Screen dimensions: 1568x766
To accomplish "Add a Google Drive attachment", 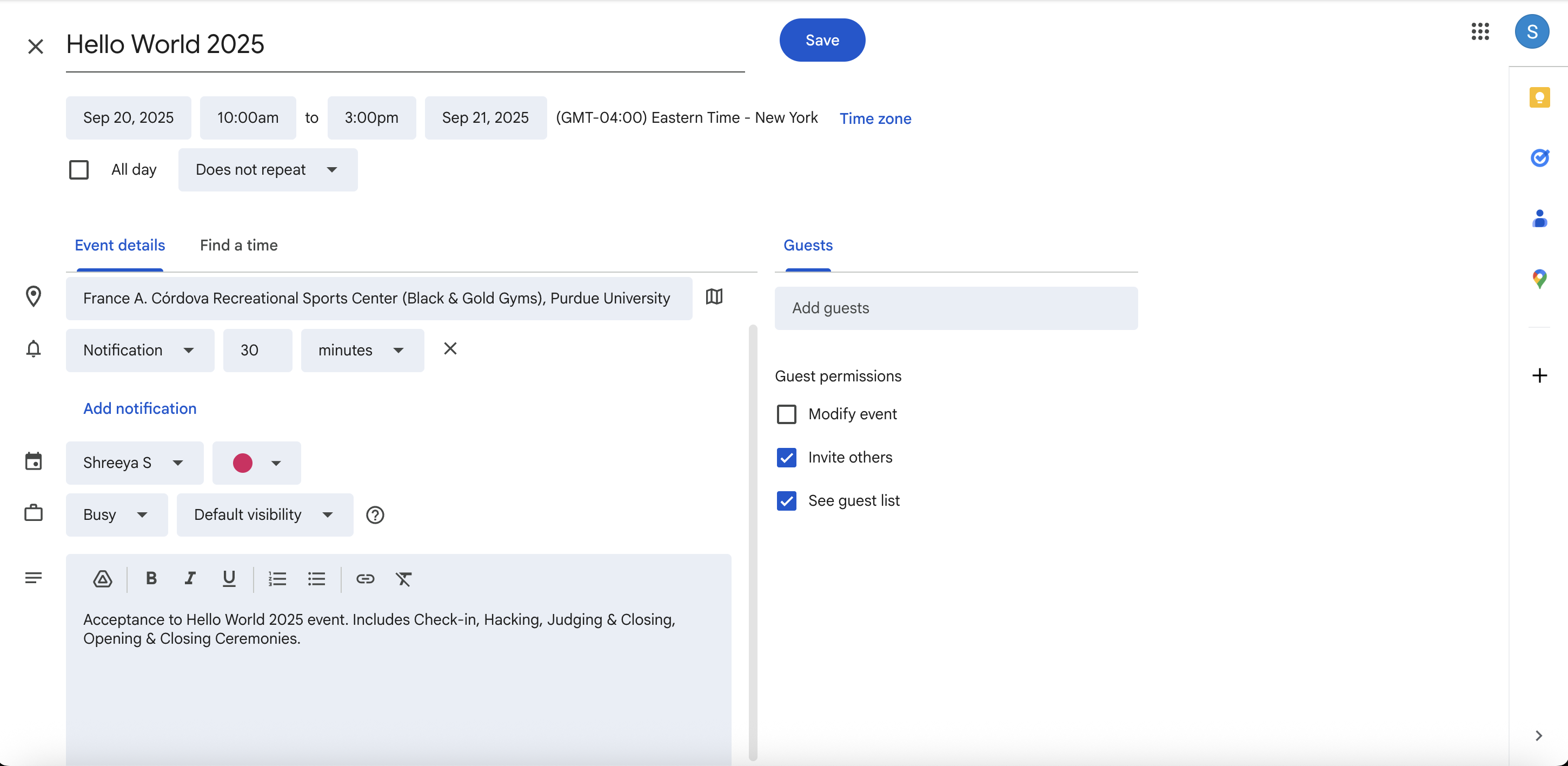I will coord(102,578).
